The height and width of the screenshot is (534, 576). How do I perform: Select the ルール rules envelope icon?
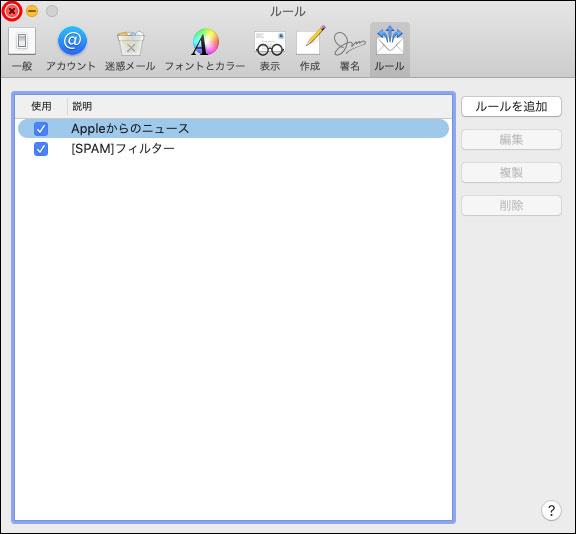(x=389, y=49)
